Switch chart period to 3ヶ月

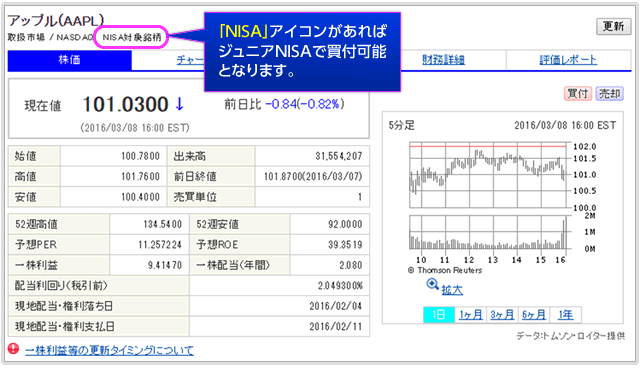pos(502,315)
